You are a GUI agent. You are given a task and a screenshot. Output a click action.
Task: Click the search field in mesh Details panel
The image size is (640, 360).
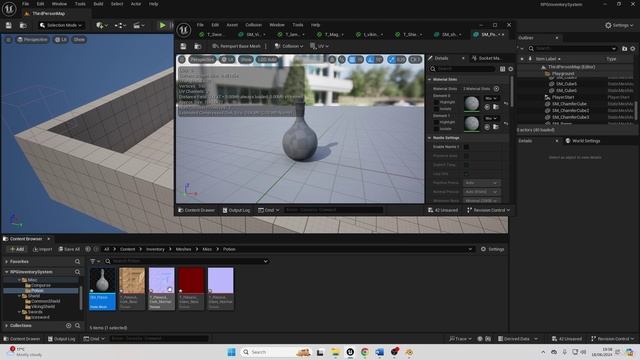coord(462,69)
